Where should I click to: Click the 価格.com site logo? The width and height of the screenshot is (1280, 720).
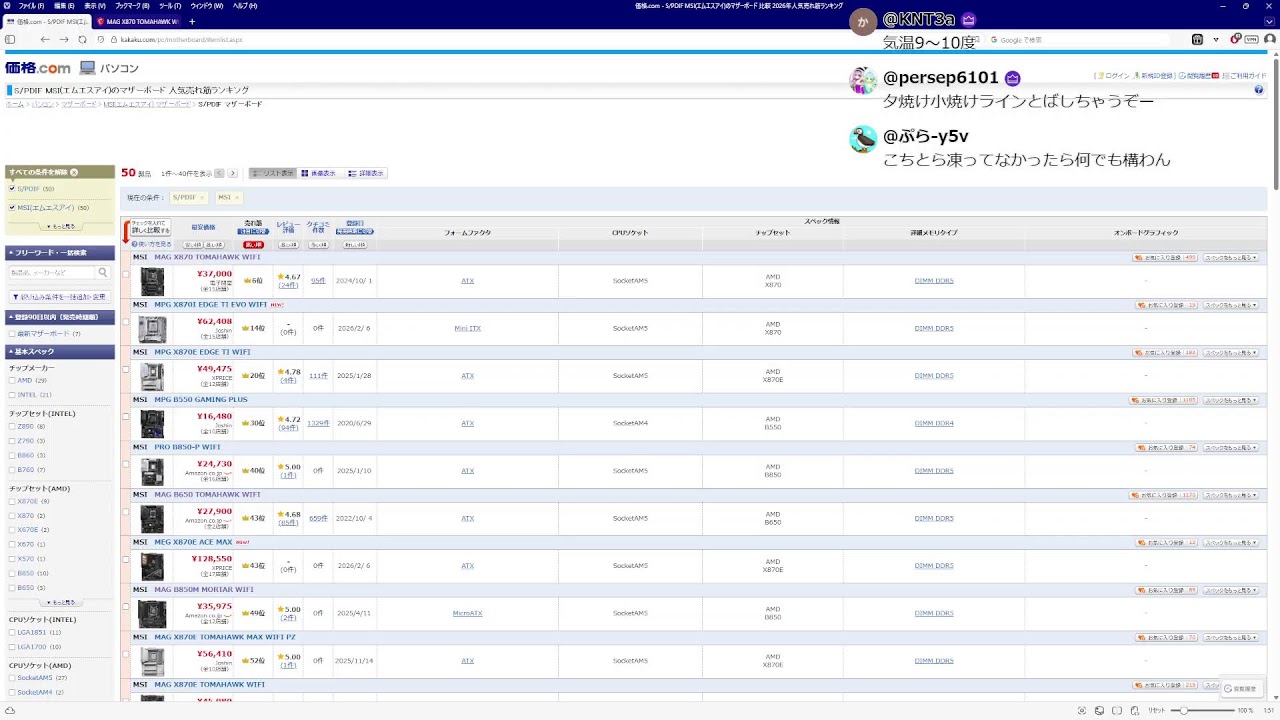(38, 68)
